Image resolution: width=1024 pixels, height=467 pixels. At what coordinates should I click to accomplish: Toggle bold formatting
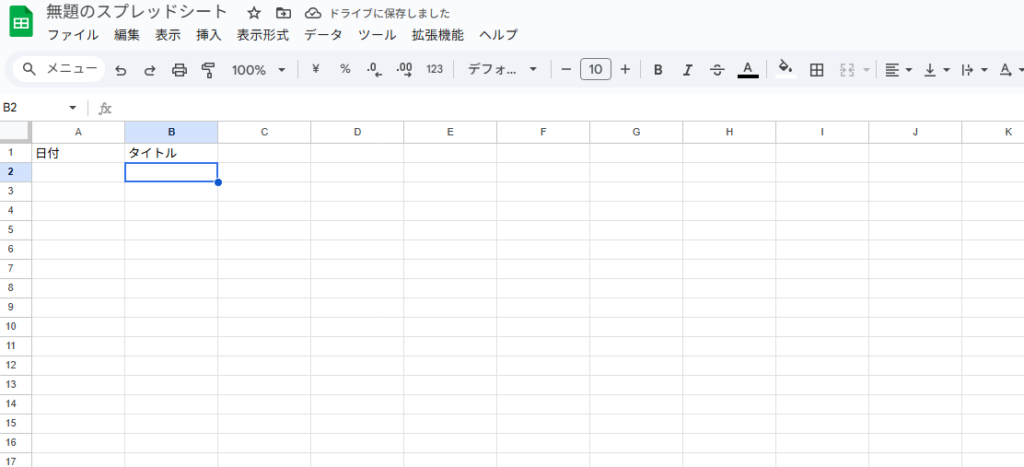point(658,70)
